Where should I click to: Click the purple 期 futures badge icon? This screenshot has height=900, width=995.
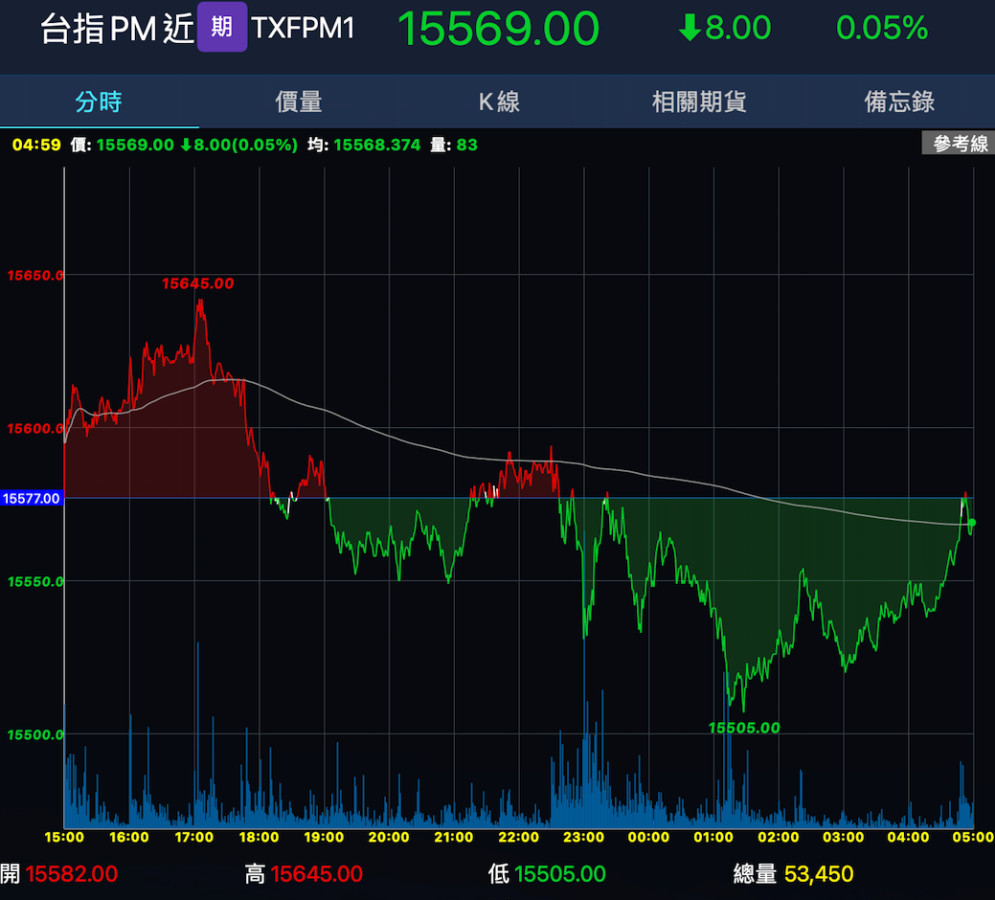point(222,27)
